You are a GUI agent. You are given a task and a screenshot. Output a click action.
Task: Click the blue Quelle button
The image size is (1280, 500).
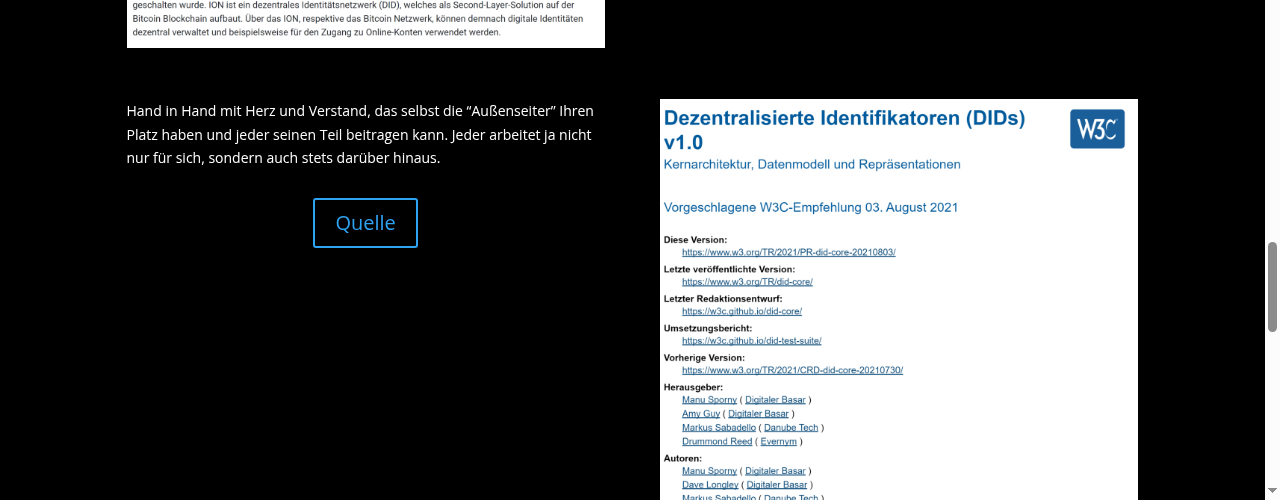365,223
